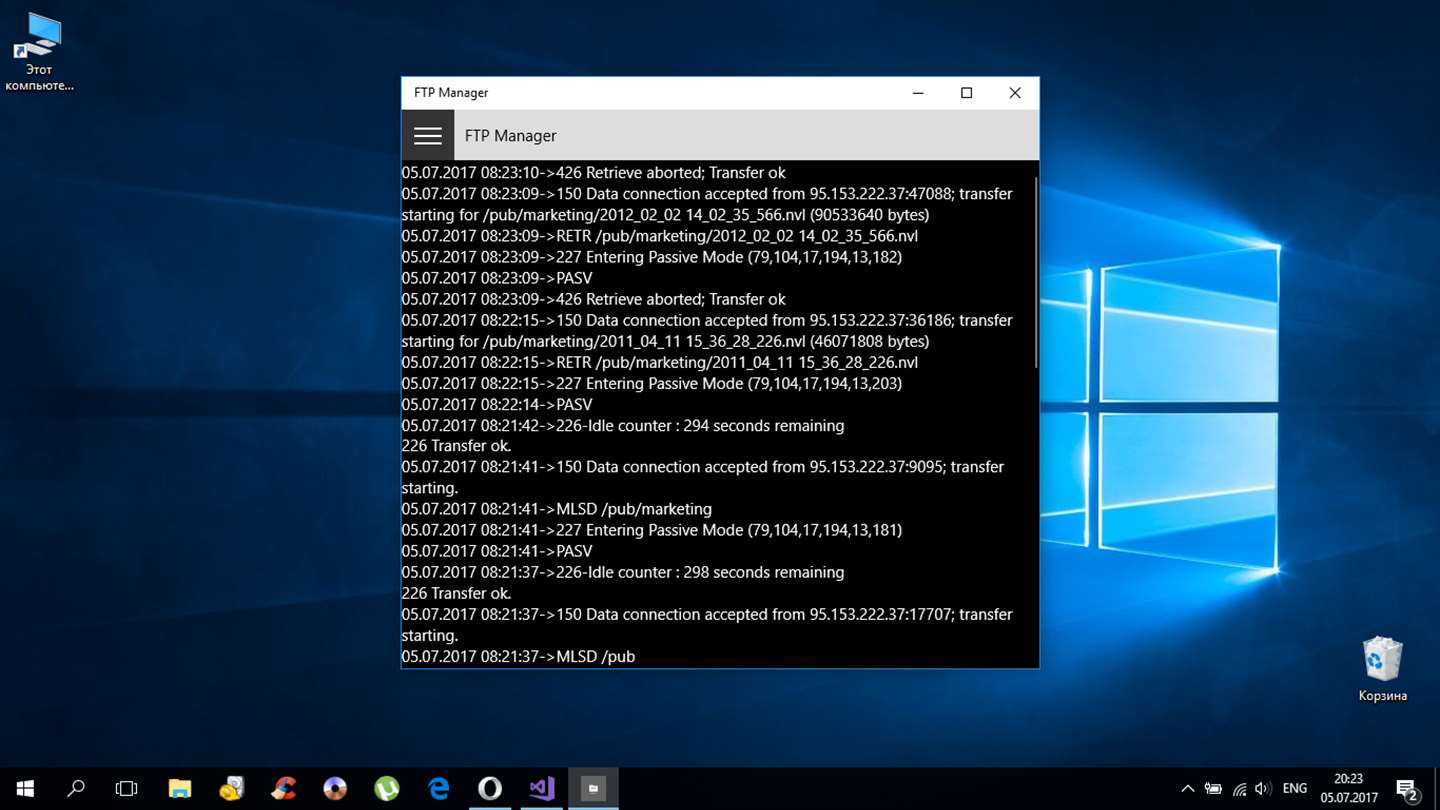Click the Passive Mode line ending in 13,181
Image resolution: width=1440 pixels, height=810 pixels.
click(x=652, y=530)
